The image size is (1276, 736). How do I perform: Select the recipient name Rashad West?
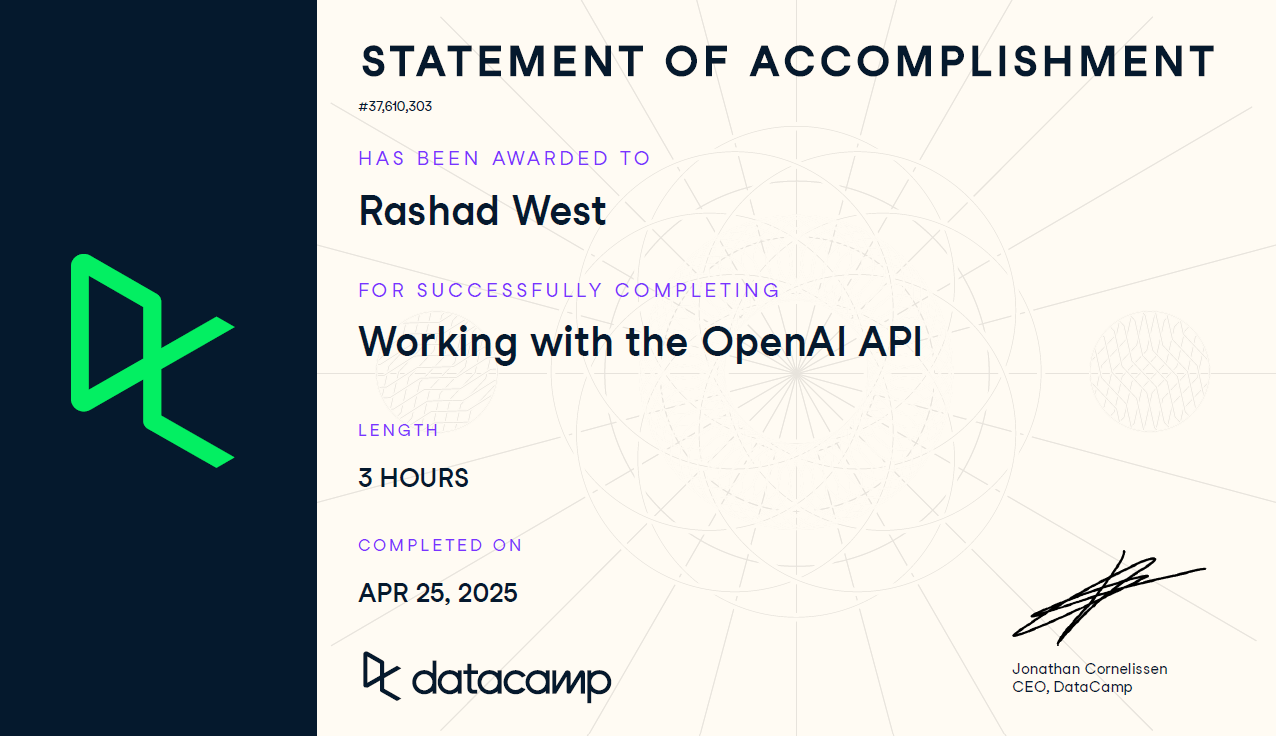[482, 211]
